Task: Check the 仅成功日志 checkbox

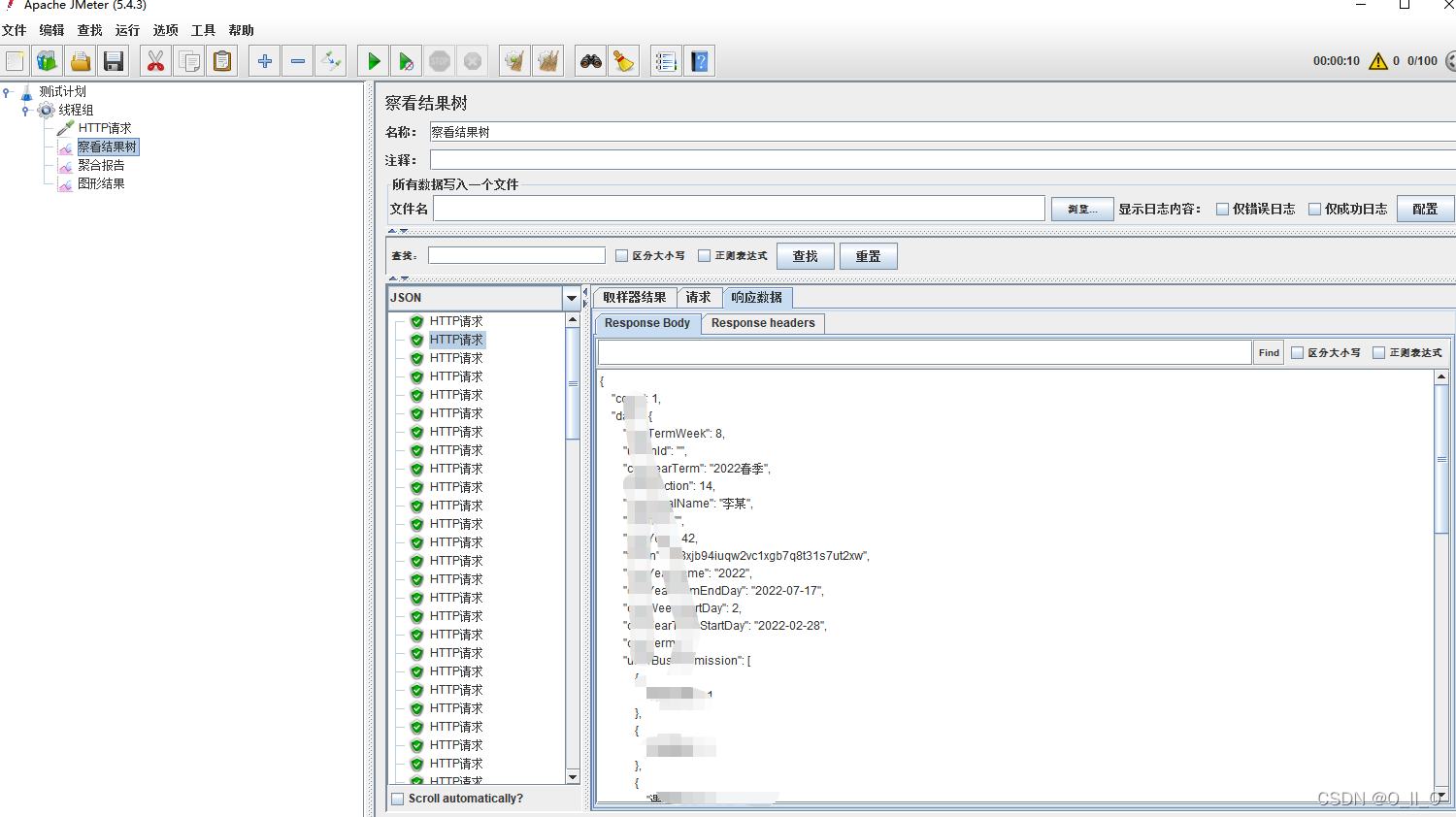Action: pos(1315,209)
